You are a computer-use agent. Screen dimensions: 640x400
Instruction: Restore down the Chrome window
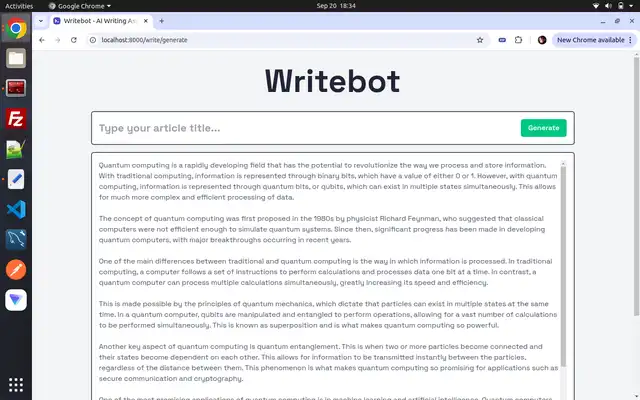(x=617, y=21)
